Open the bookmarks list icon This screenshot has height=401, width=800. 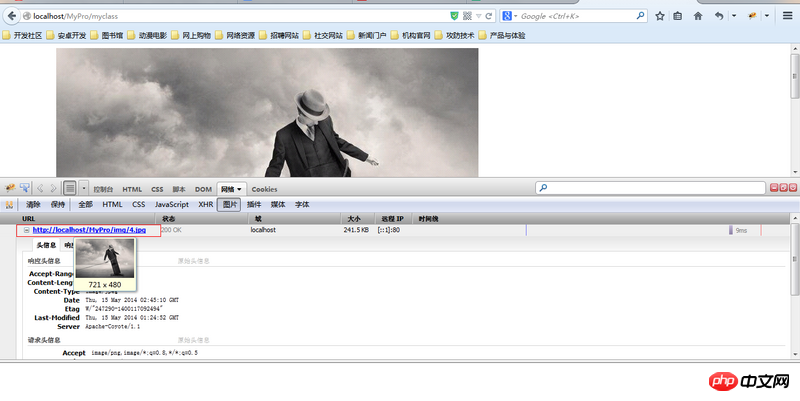click(678, 16)
